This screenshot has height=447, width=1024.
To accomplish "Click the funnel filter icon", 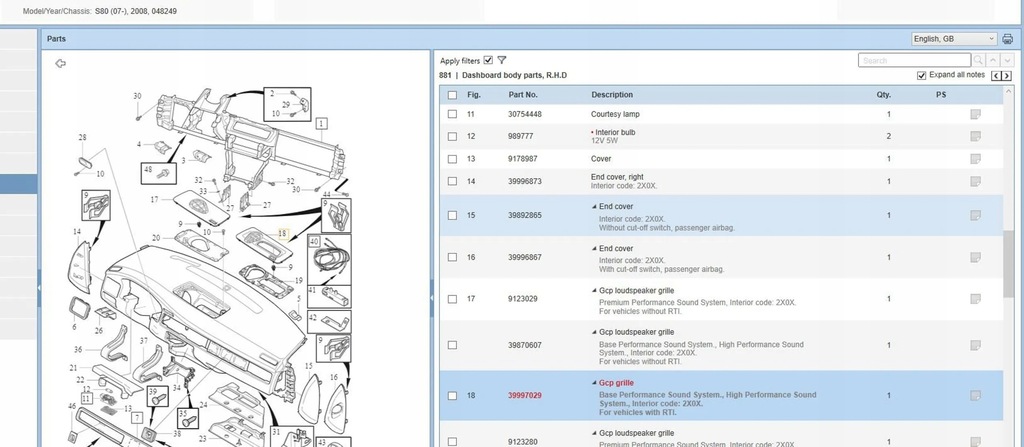I will coord(502,60).
